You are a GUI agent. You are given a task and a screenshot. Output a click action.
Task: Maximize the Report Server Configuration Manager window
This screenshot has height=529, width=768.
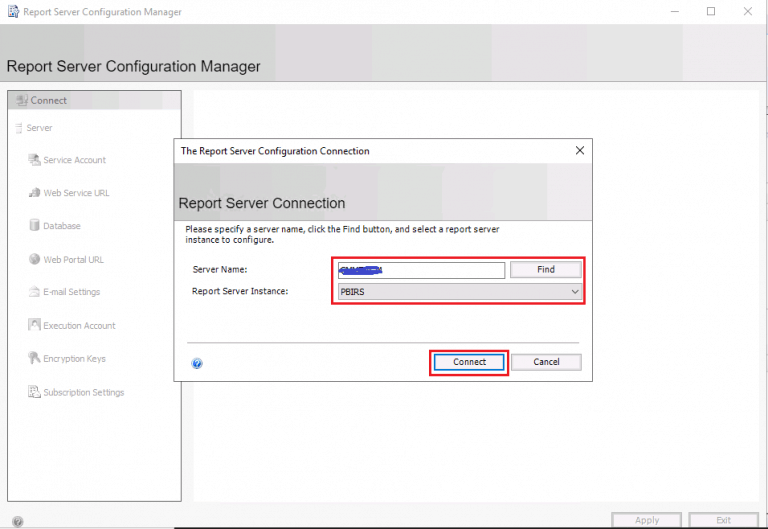click(711, 11)
